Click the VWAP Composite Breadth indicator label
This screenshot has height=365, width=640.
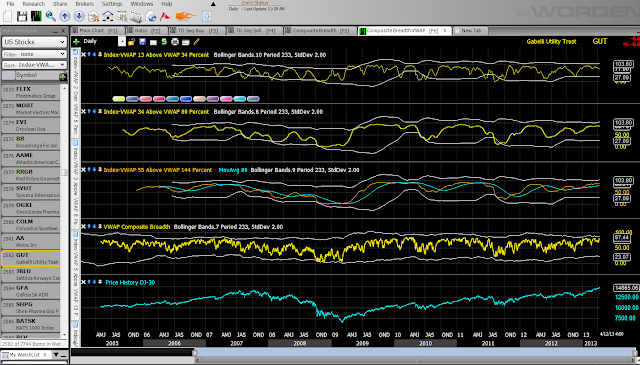137,227
